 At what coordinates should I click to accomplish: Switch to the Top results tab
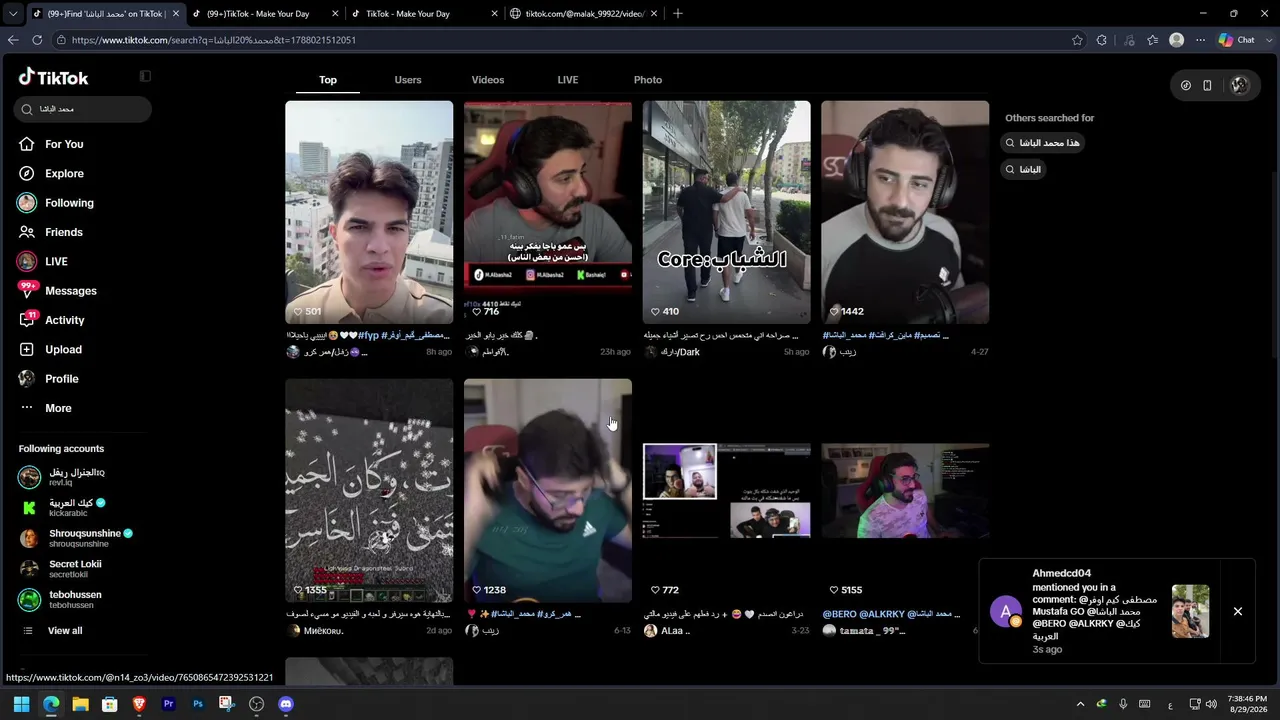tap(328, 80)
